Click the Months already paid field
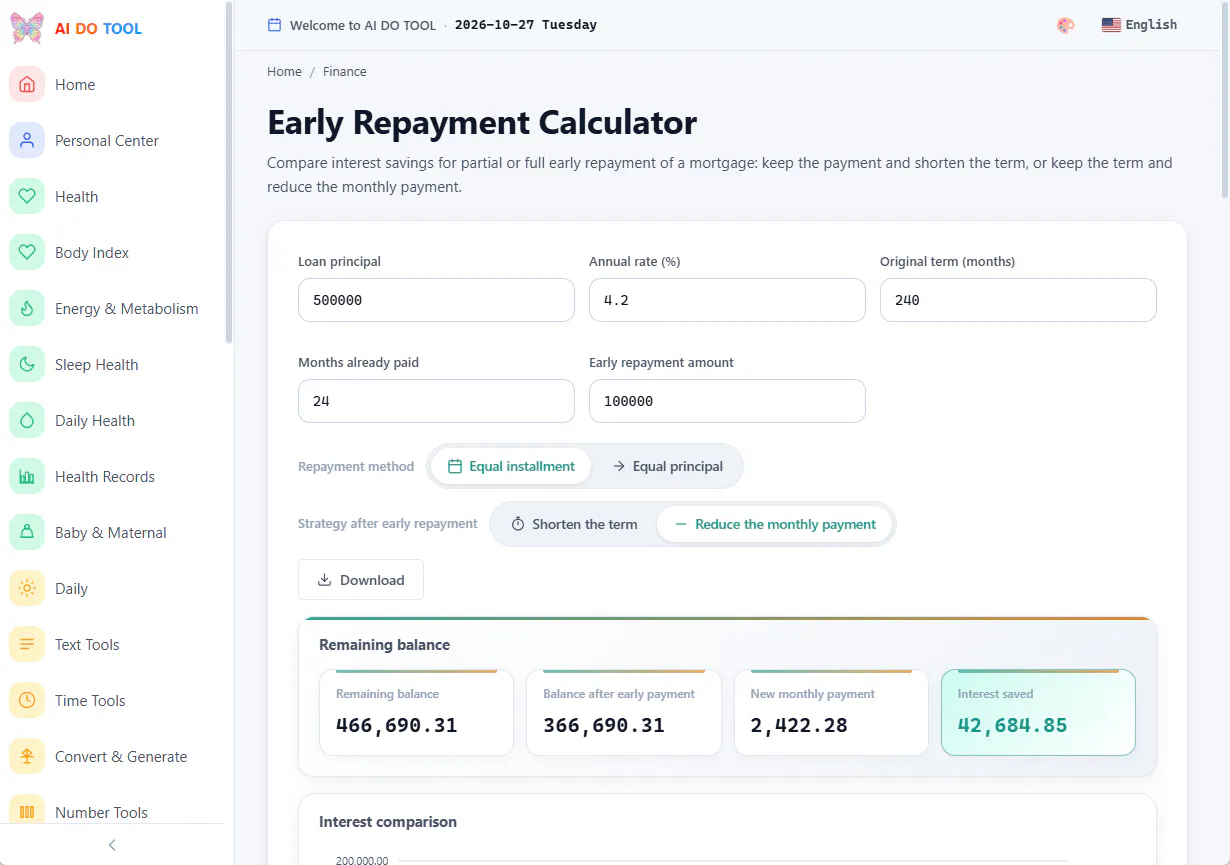The width and height of the screenshot is (1230, 865). click(436, 401)
